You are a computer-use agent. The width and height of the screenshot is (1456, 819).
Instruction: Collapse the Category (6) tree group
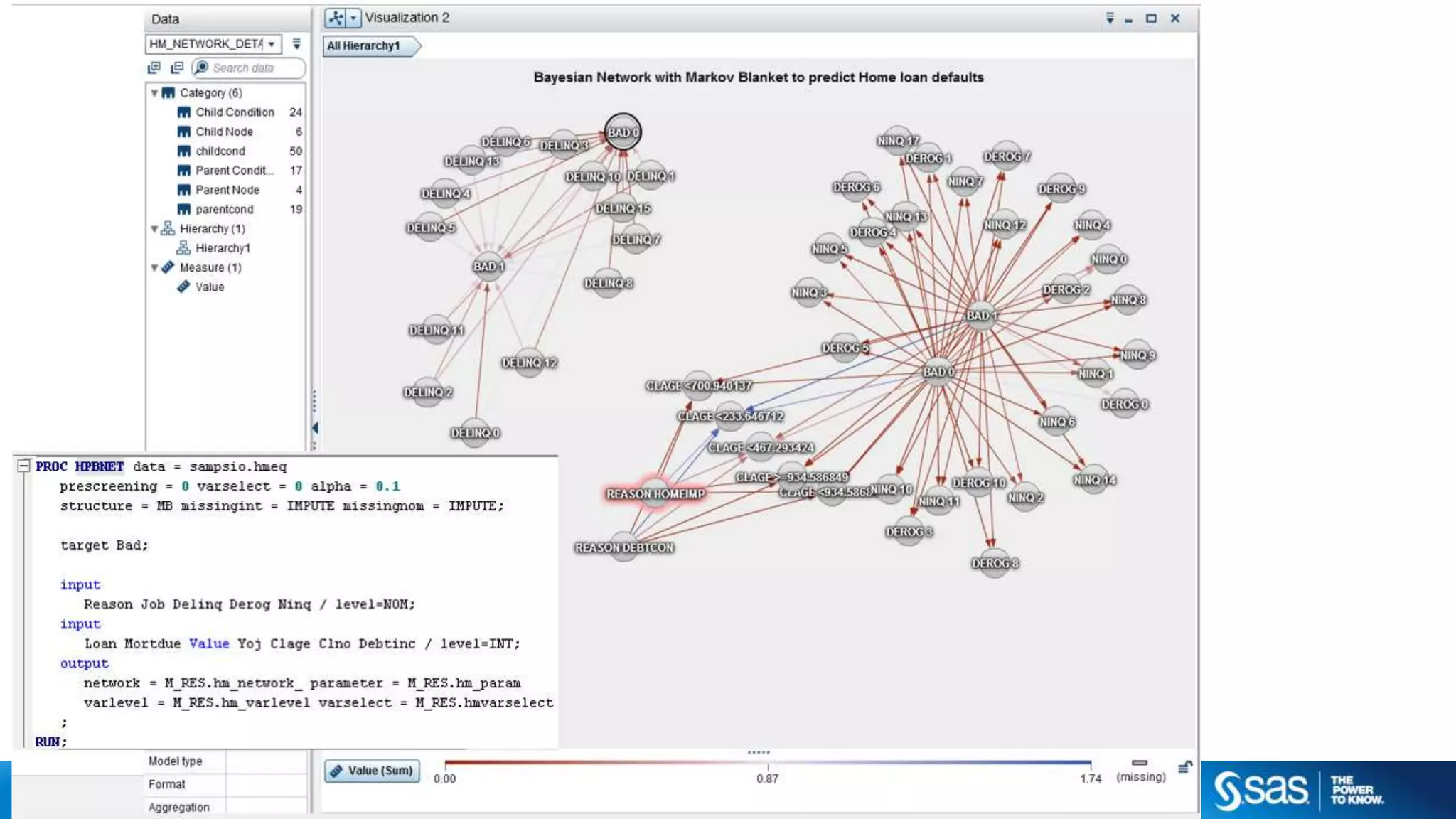click(154, 93)
